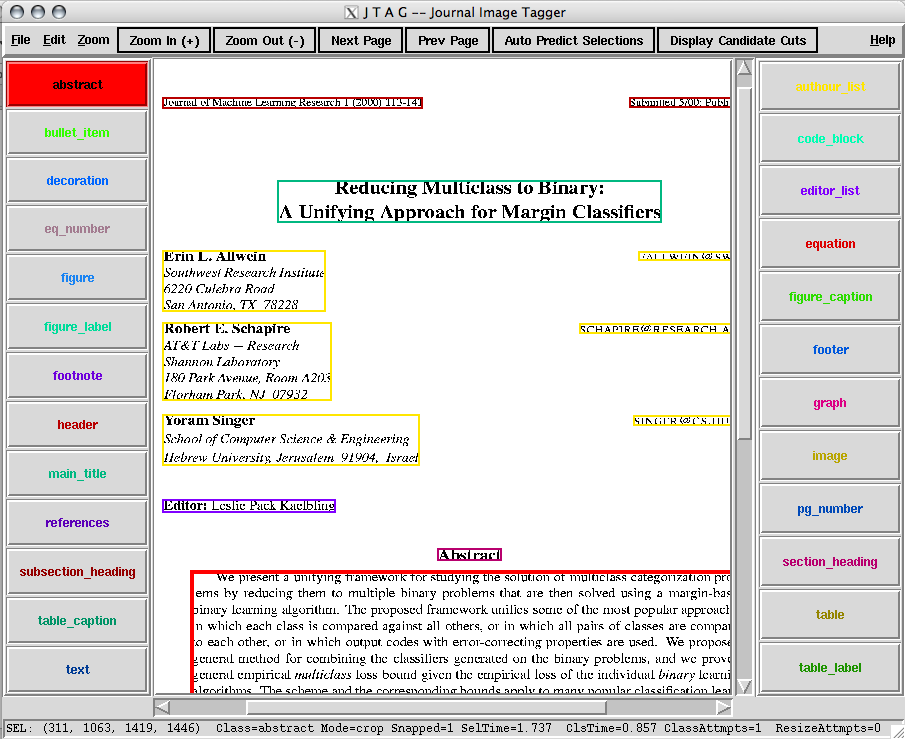This screenshot has height=739, width=905.
Task: Click the Abstract section heading box
Action: coord(469,555)
